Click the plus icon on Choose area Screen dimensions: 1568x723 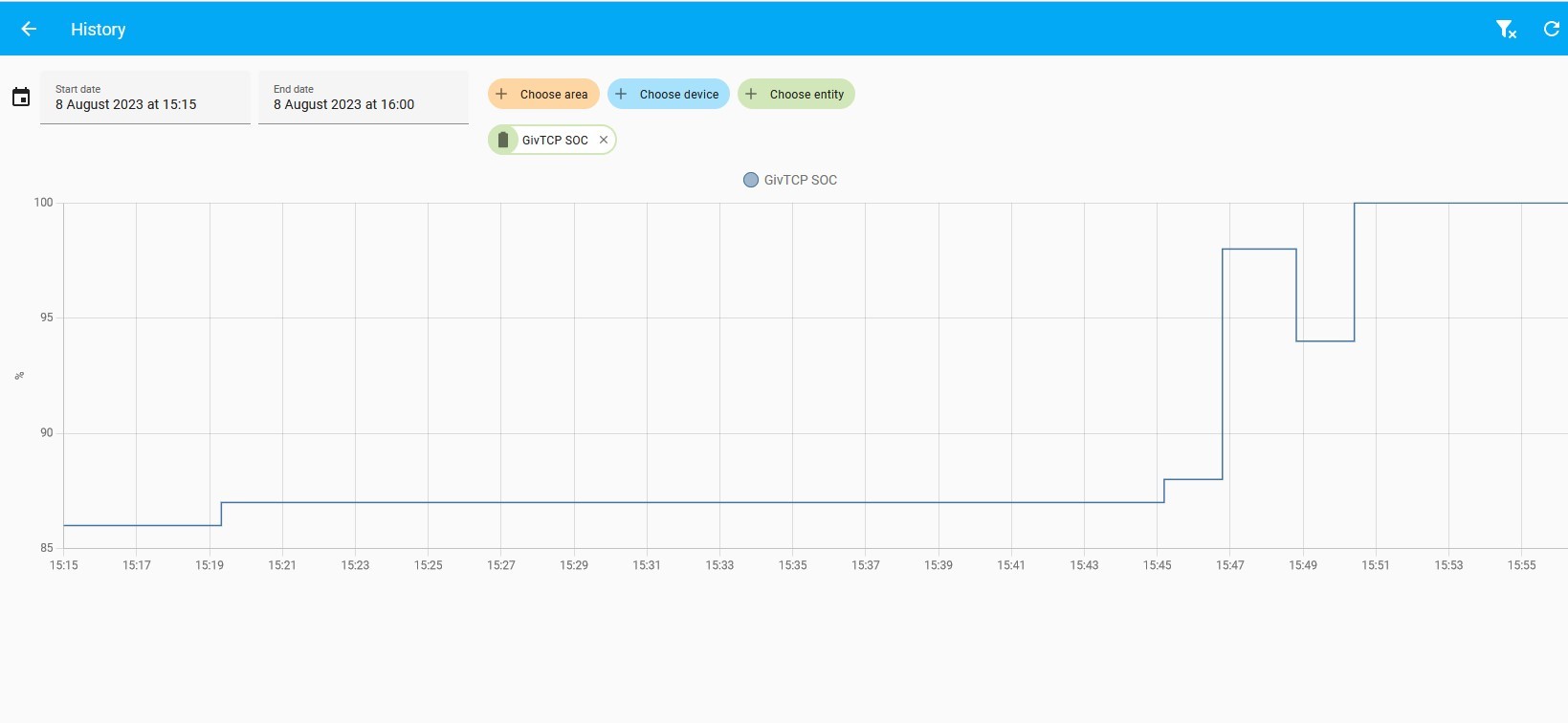(501, 94)
